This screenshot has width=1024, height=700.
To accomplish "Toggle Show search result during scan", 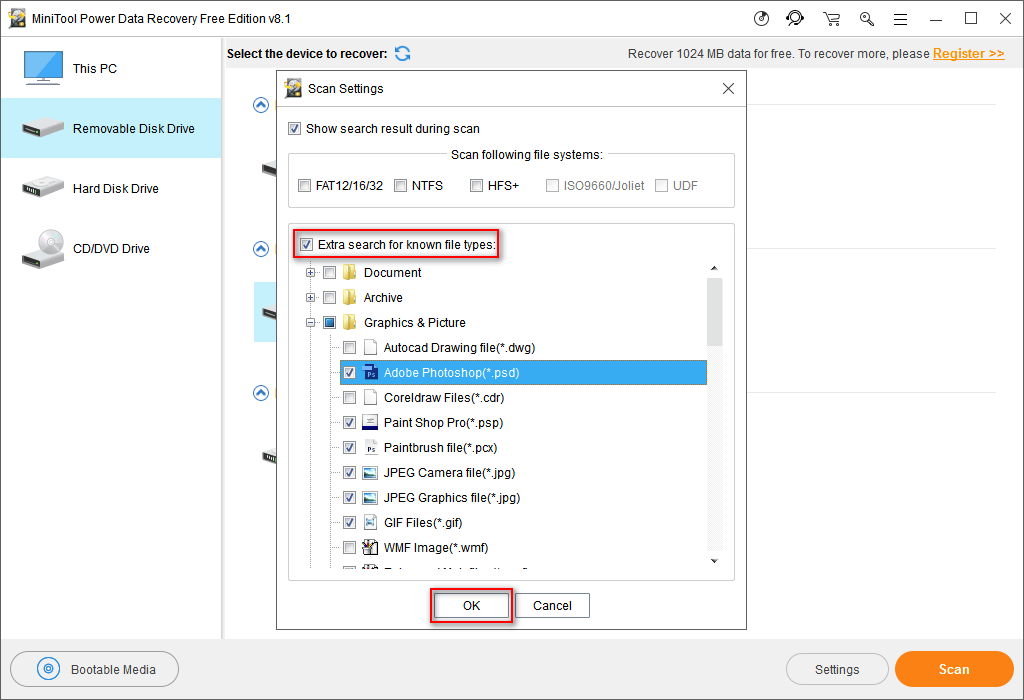I will tap(295, 129).
